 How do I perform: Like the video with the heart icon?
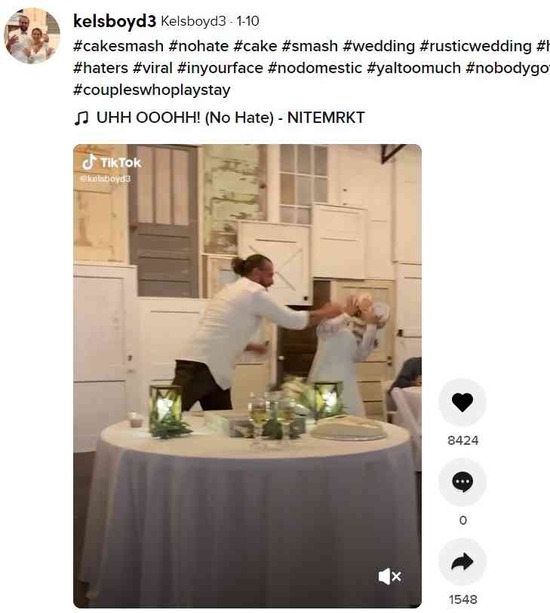coord(462,402)
